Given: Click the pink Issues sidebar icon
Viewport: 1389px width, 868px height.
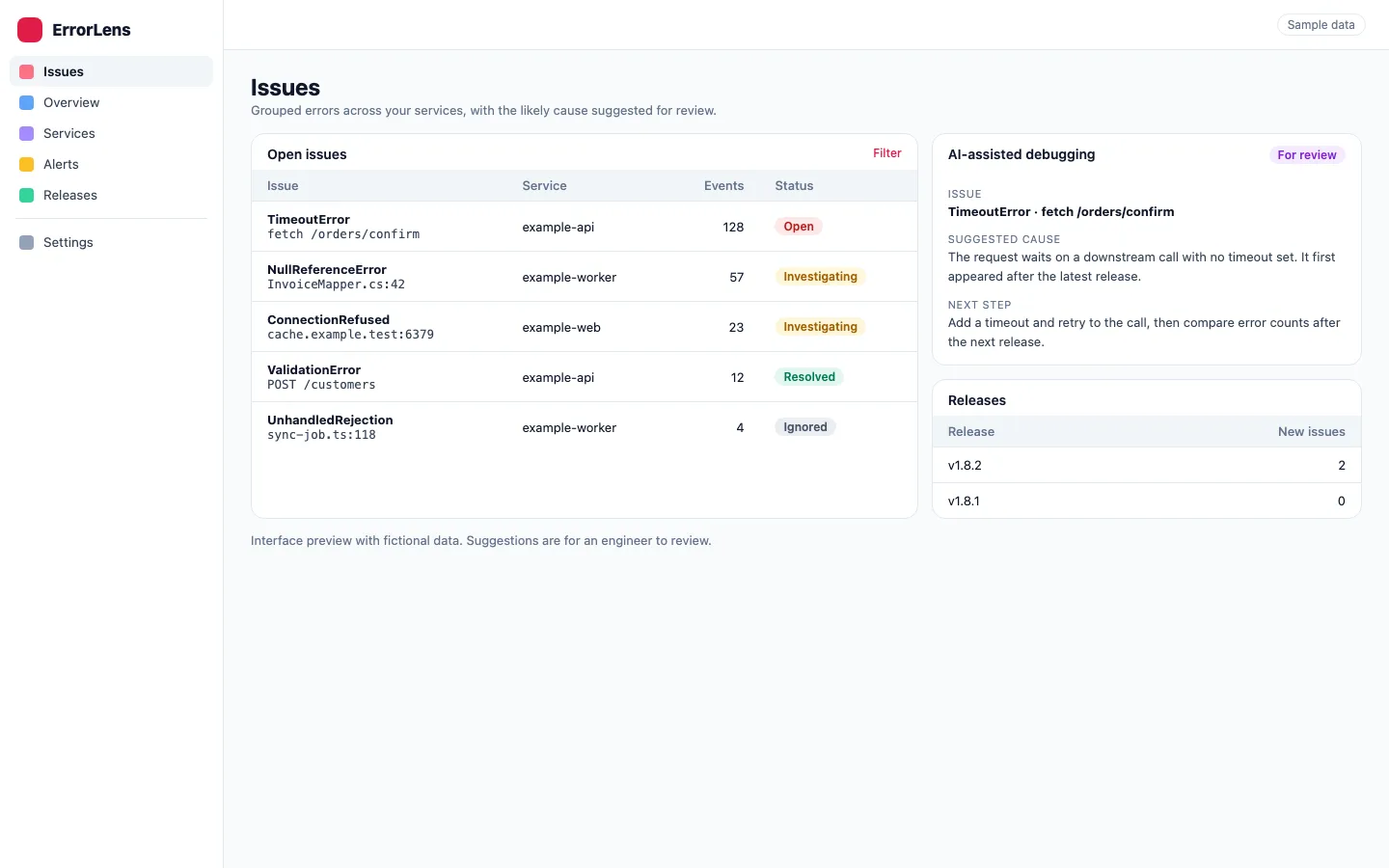Looking at the screenshot, I should (27, 71).
